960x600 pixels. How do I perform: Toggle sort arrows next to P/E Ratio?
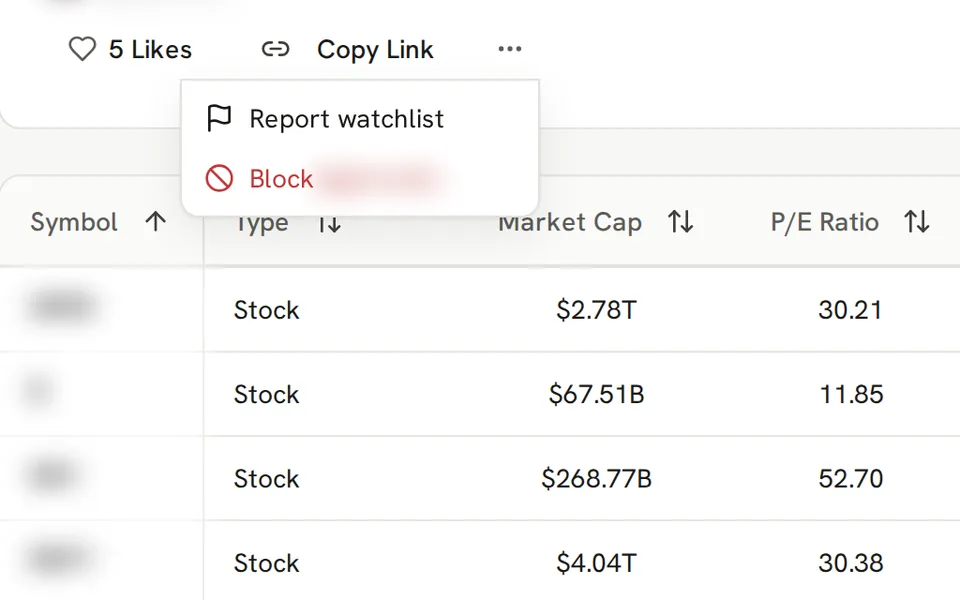[917, 222]
